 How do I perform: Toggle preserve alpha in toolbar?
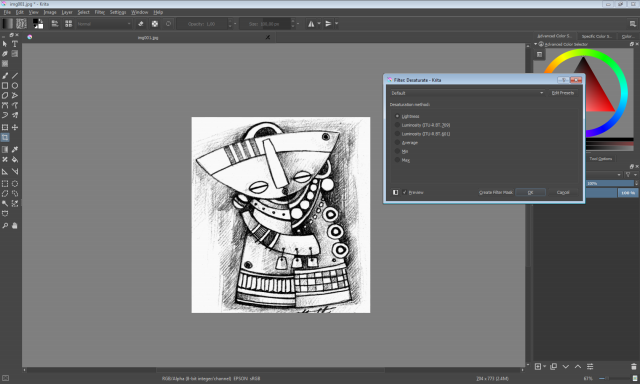point(155,24)
